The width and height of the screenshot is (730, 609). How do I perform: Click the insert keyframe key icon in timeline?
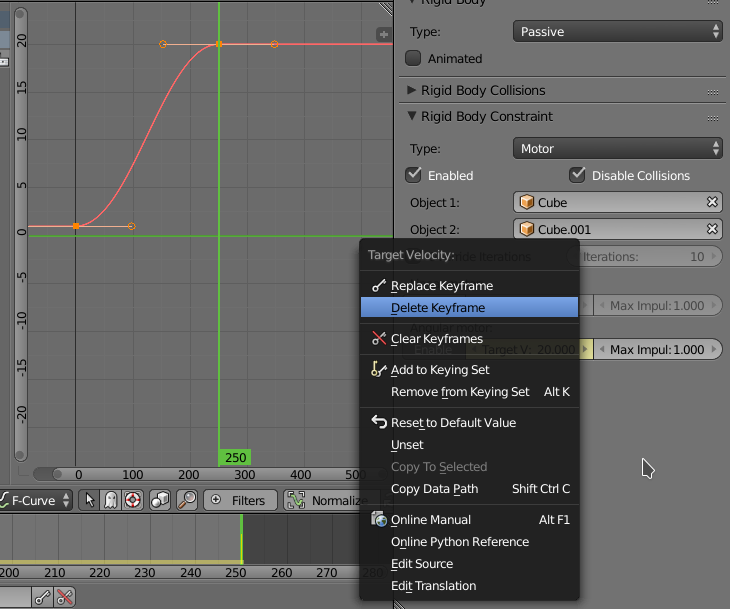pos(43,597)
